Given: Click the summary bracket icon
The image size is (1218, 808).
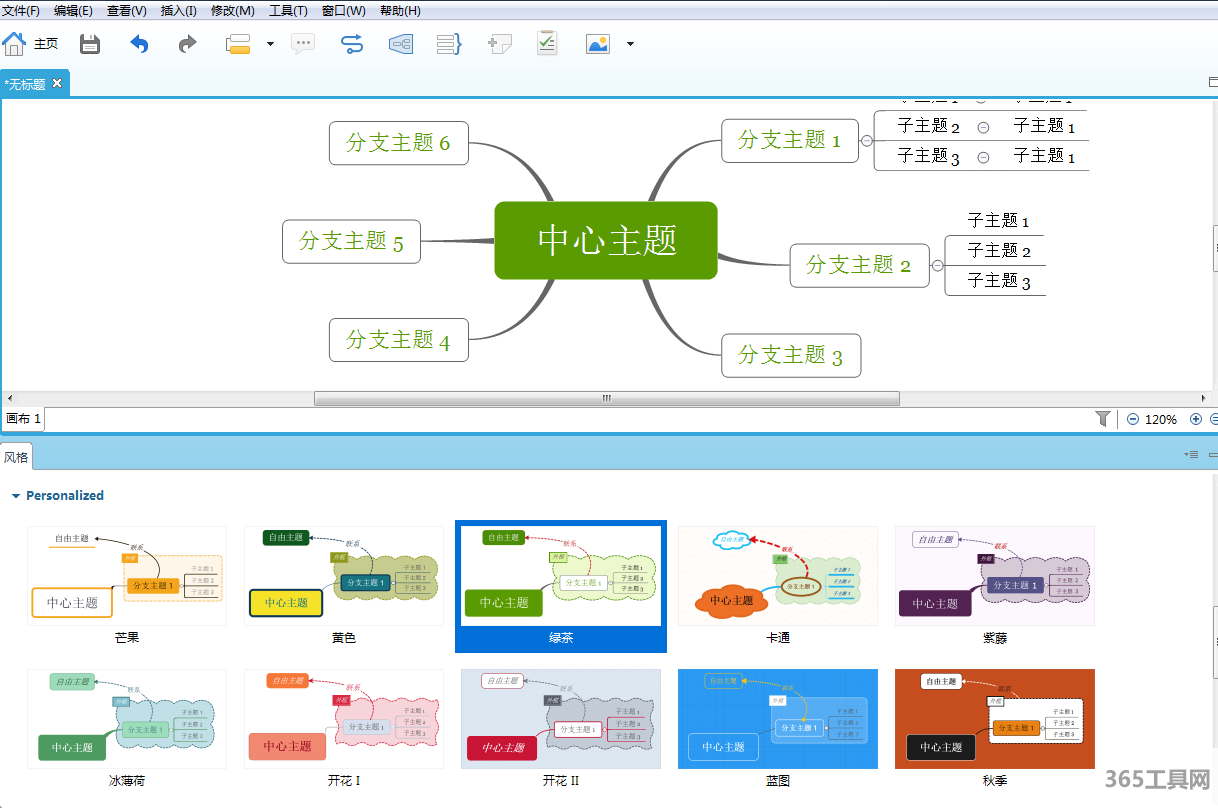Looking at the screenshot, I should tap(449, 44).
